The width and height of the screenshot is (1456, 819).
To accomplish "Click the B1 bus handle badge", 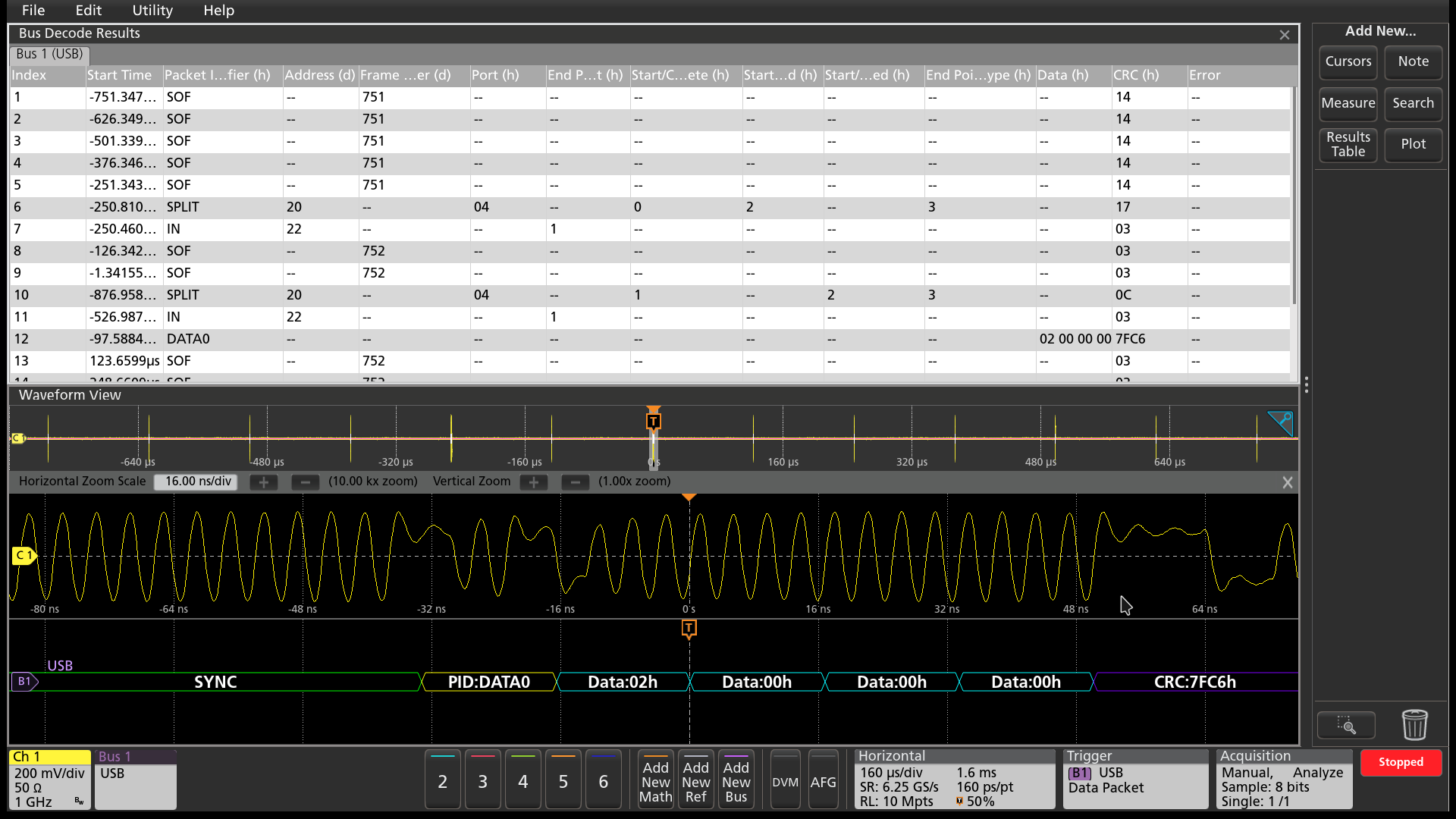I will [x=24, y=681].
